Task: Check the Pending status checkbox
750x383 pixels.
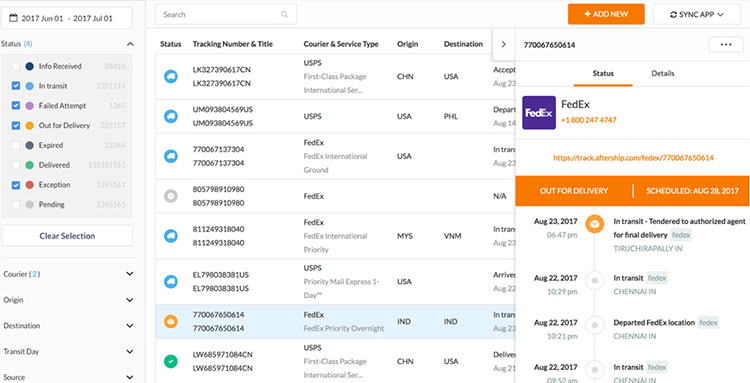Action: pyautogui.click(x=16, y=205)
